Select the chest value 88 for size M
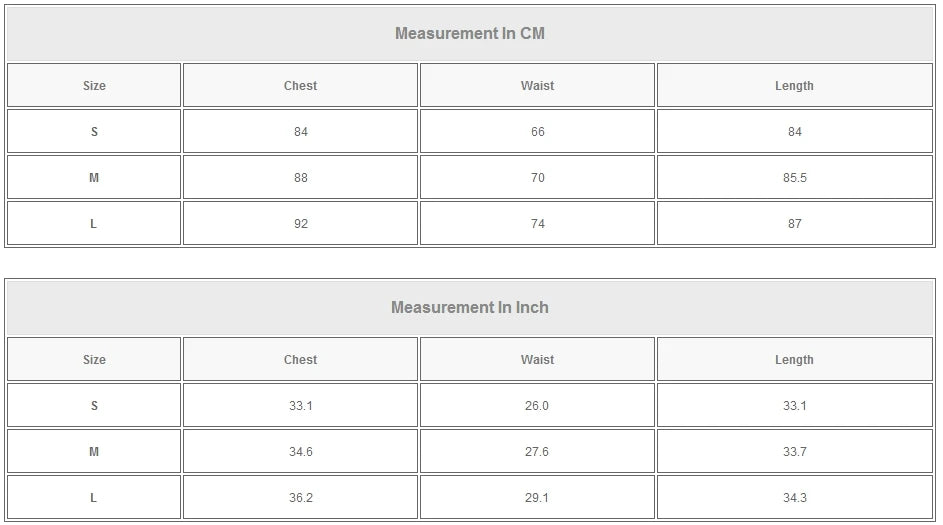 click(x=300, y=178)
